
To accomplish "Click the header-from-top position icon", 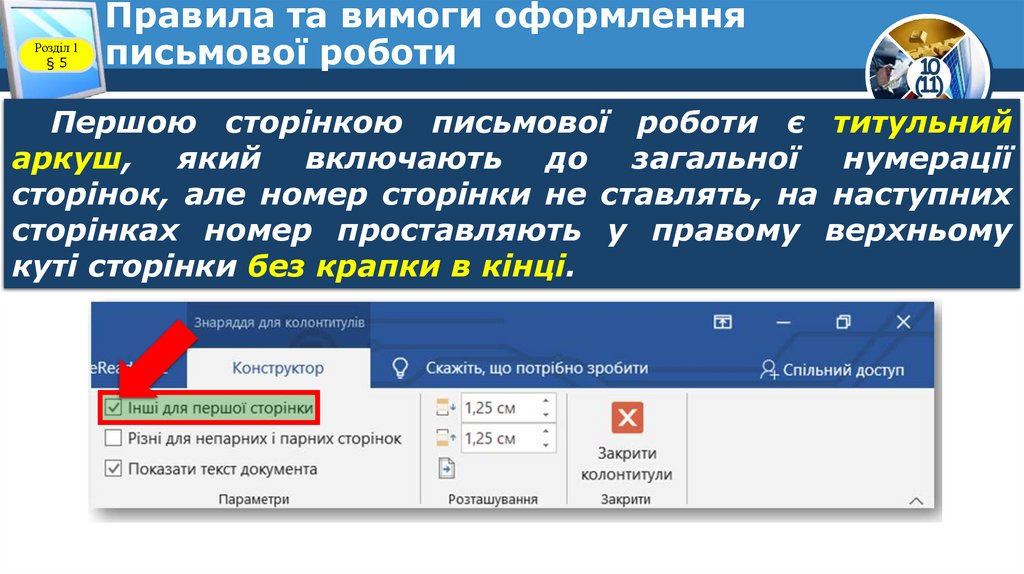I will pos(445,408).
